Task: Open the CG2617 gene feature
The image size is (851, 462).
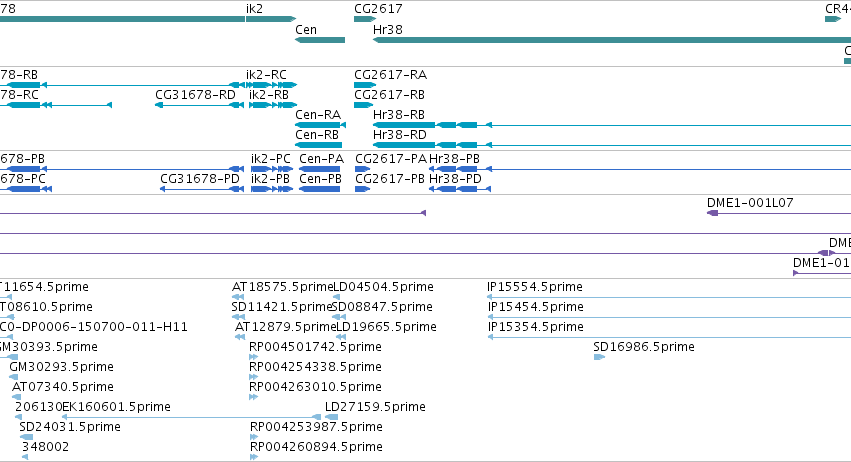Action: coord(365,19)
